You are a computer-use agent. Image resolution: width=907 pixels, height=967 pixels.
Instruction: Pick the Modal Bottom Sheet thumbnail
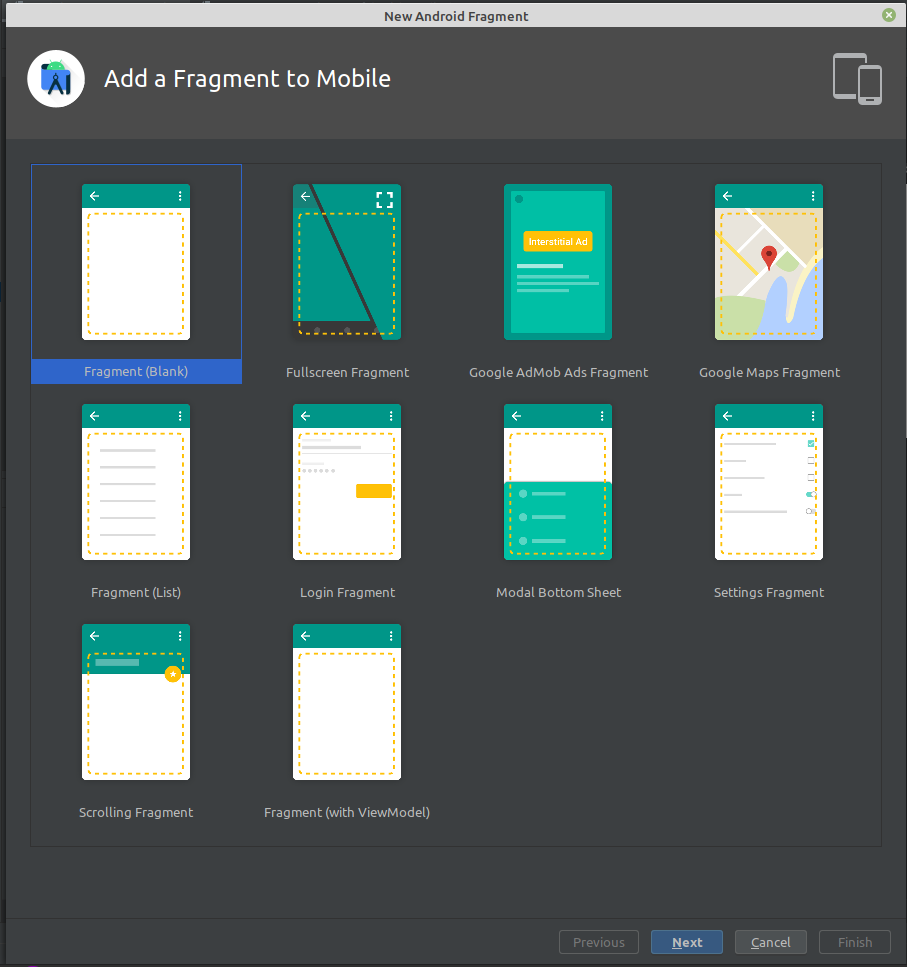(558, 482)
